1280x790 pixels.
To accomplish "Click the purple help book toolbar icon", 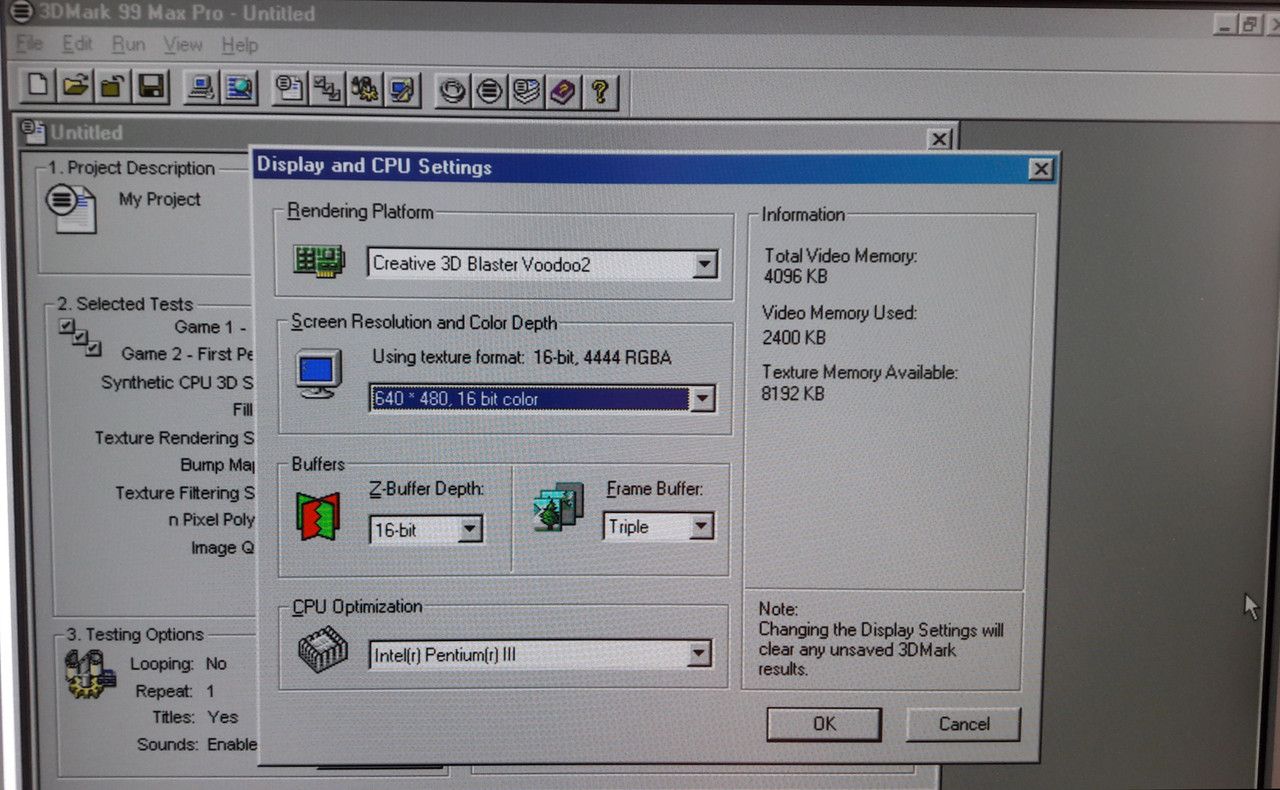I will point(563,93).
